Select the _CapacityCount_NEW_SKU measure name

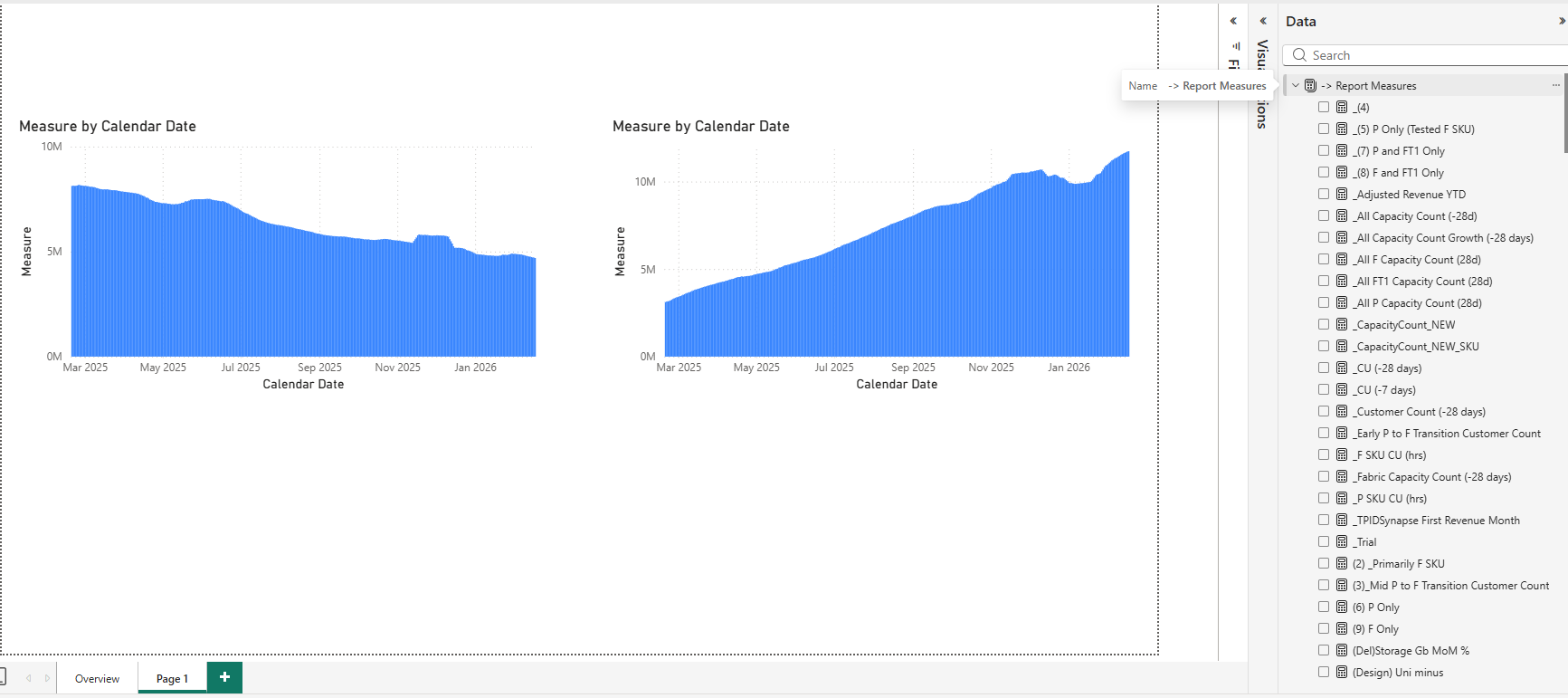tap(1417, 346)
